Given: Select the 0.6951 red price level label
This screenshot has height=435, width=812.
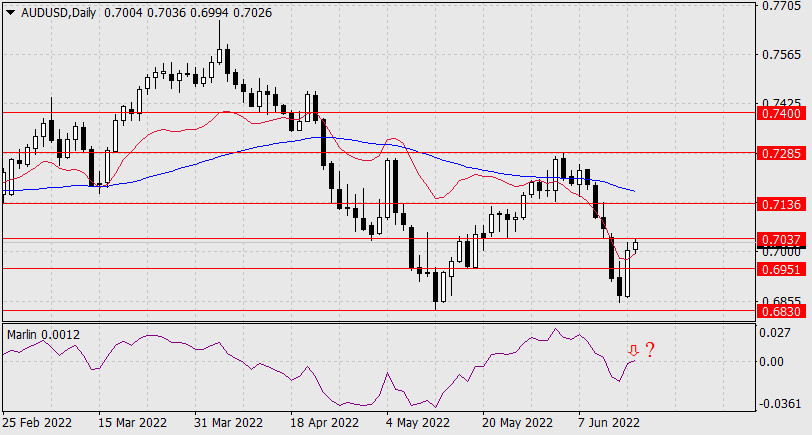Looking at the screenshot, I should pyautogui.click(x=782, y=269).
